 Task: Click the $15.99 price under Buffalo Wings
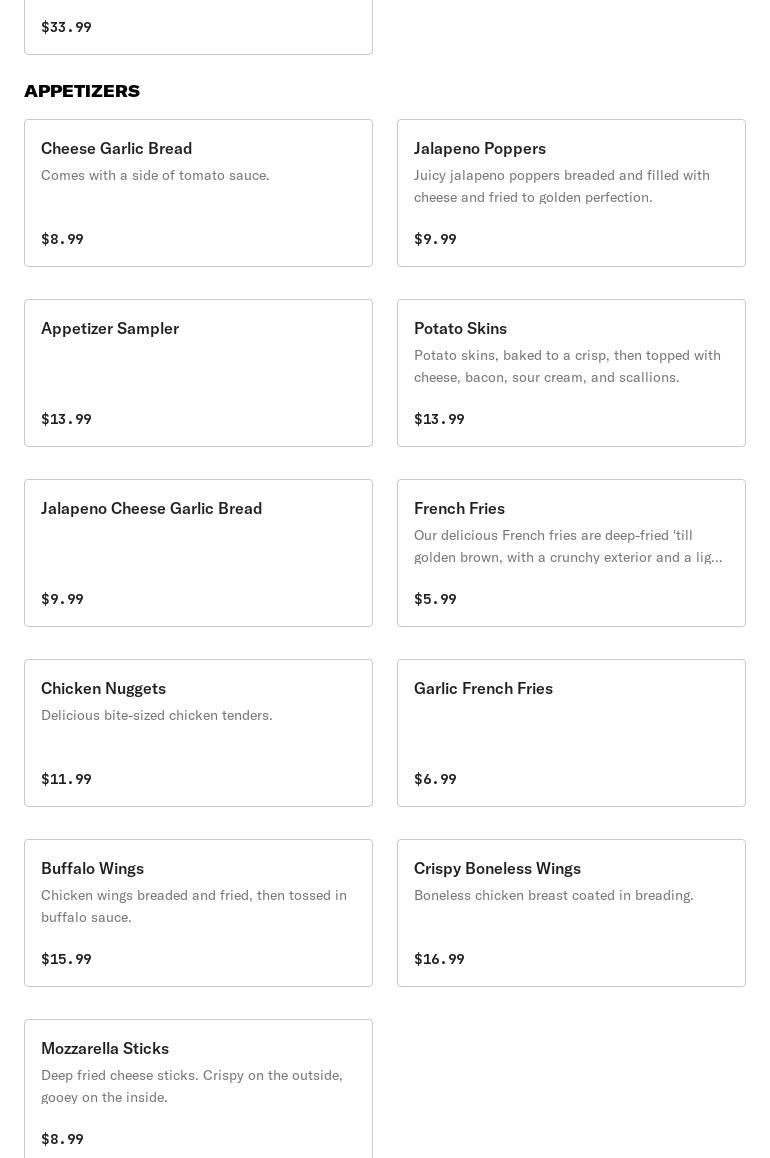tap(66, 959)
